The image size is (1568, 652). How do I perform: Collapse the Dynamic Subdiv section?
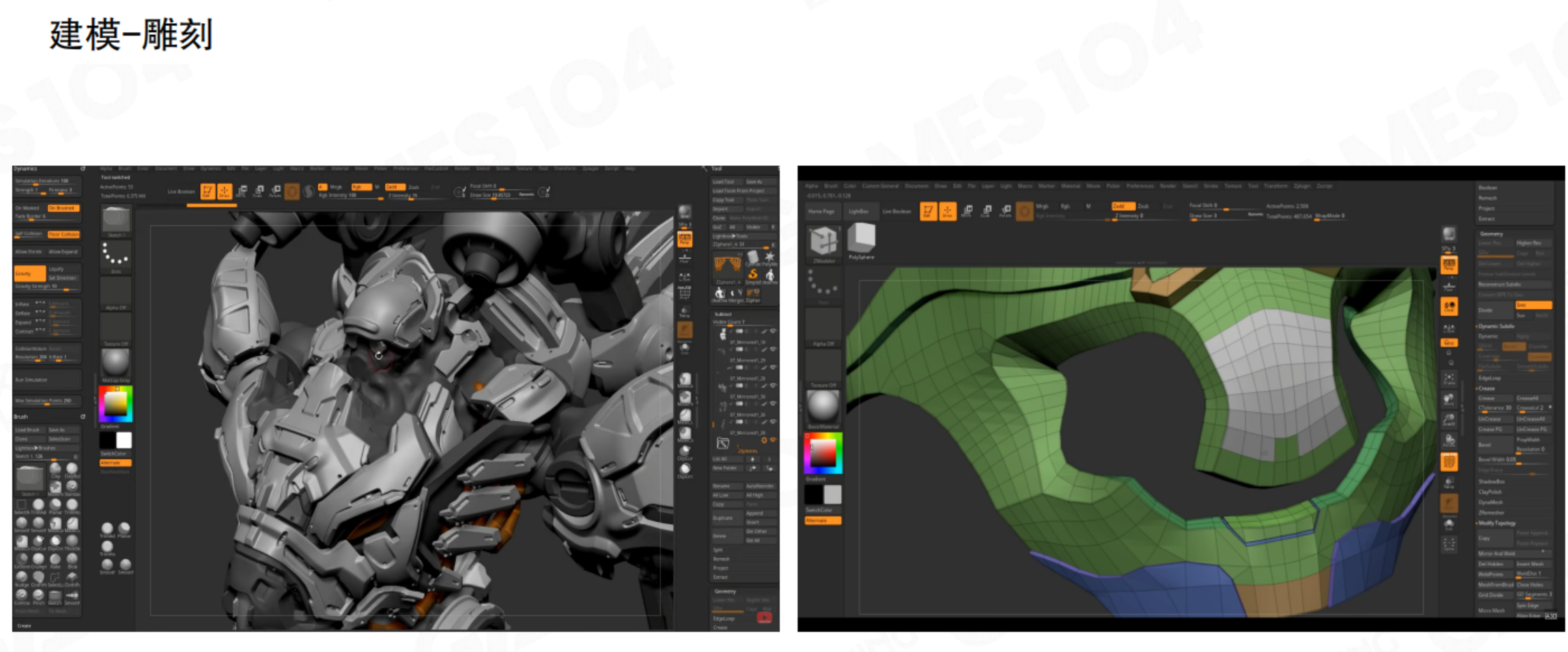pyautogui.click(x=1496, y=326)
